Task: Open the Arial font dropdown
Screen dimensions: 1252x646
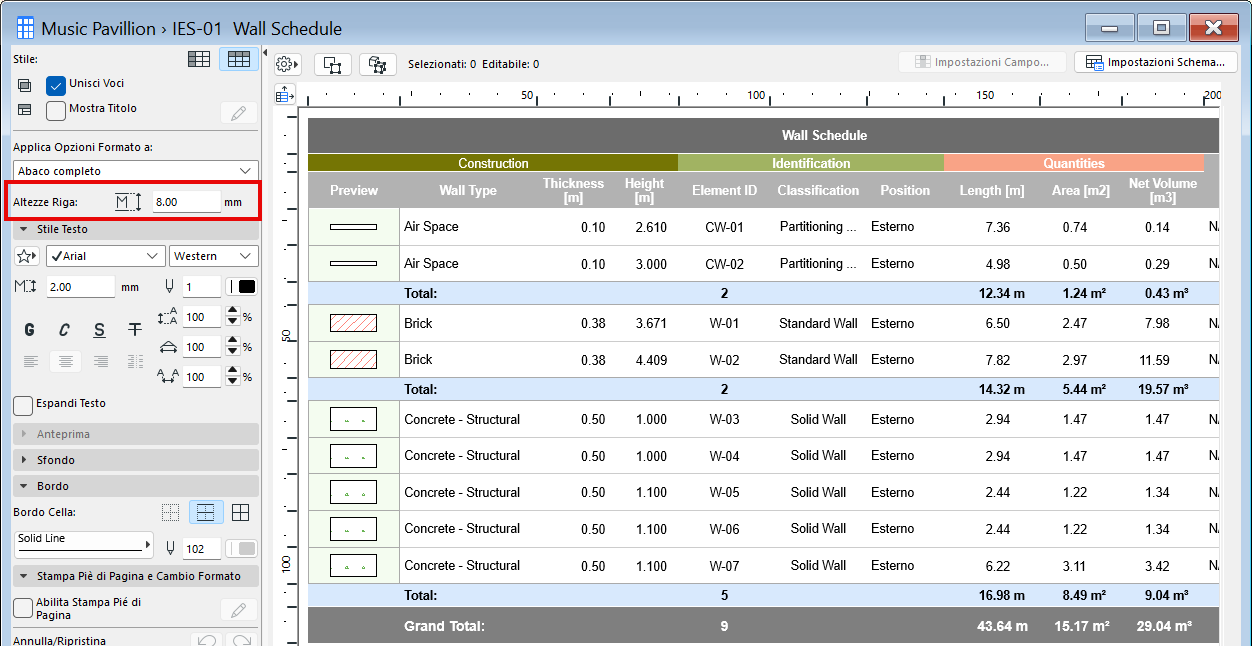Action: (x=105, y=257)
